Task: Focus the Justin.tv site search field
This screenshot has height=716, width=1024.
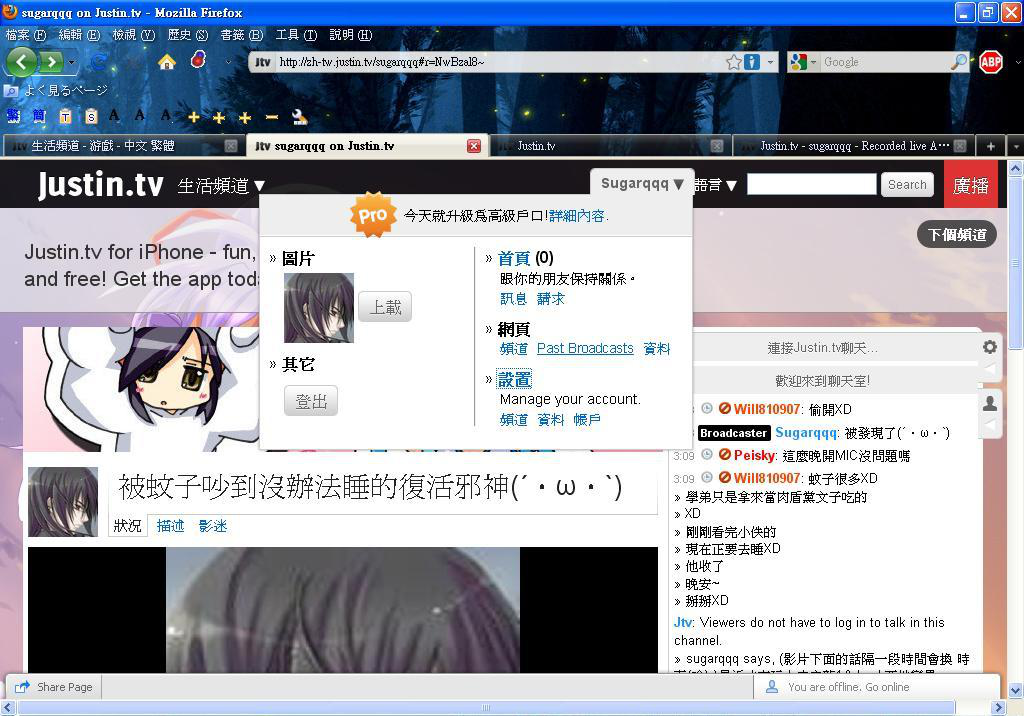Action: click(811, 184)
